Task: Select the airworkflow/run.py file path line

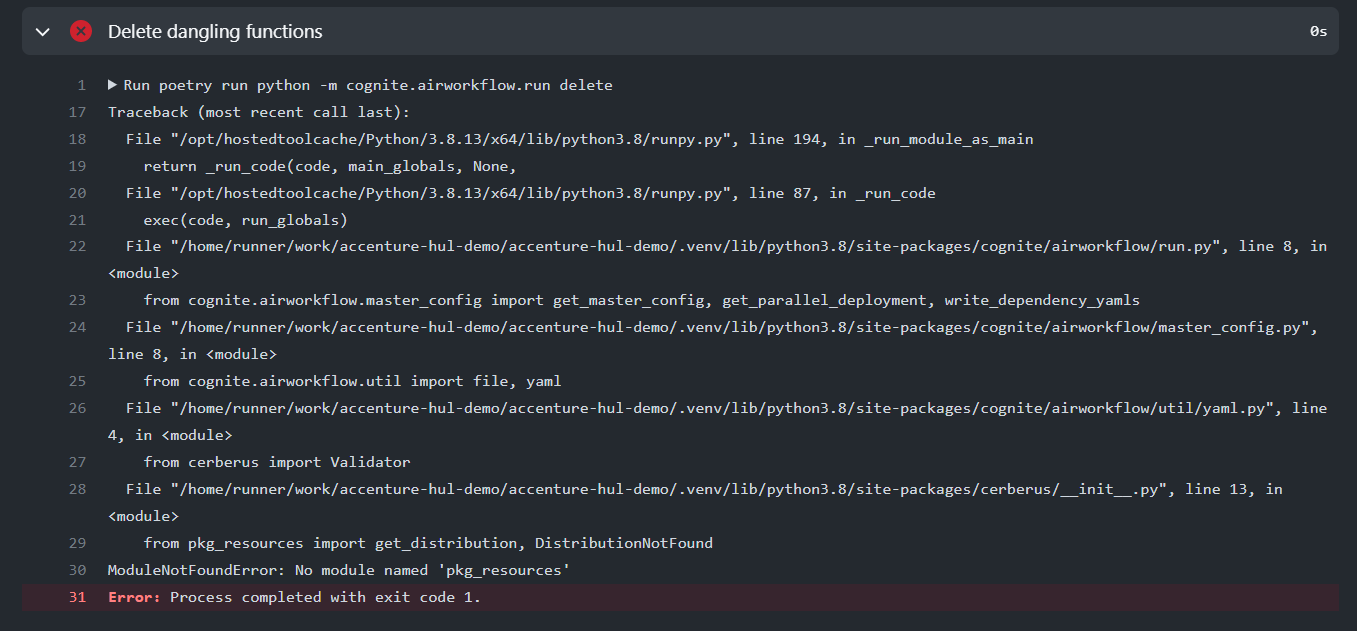Action: pyautogui.click(x=718, y=259)
